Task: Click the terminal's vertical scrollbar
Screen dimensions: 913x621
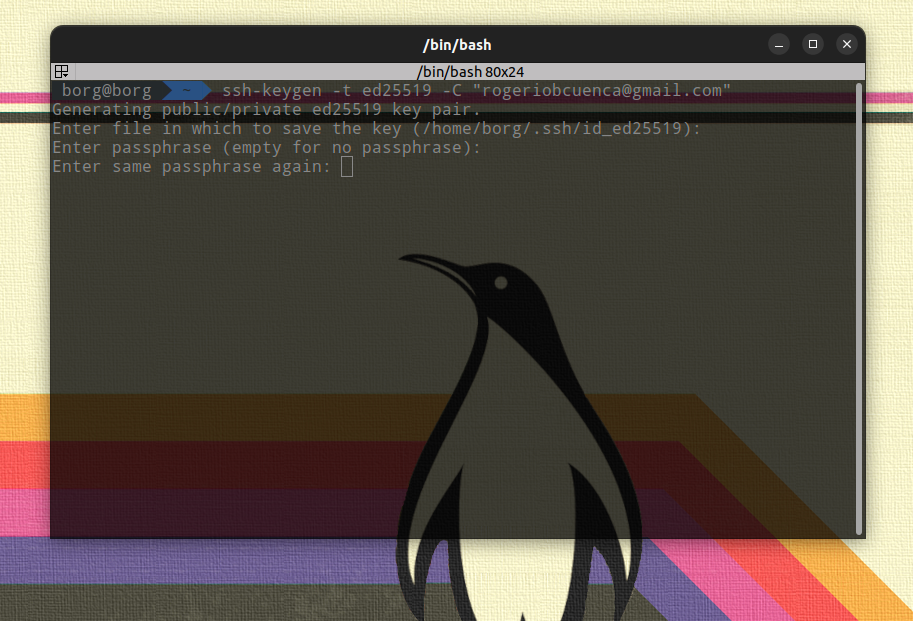Action: [x=858, y=300]
